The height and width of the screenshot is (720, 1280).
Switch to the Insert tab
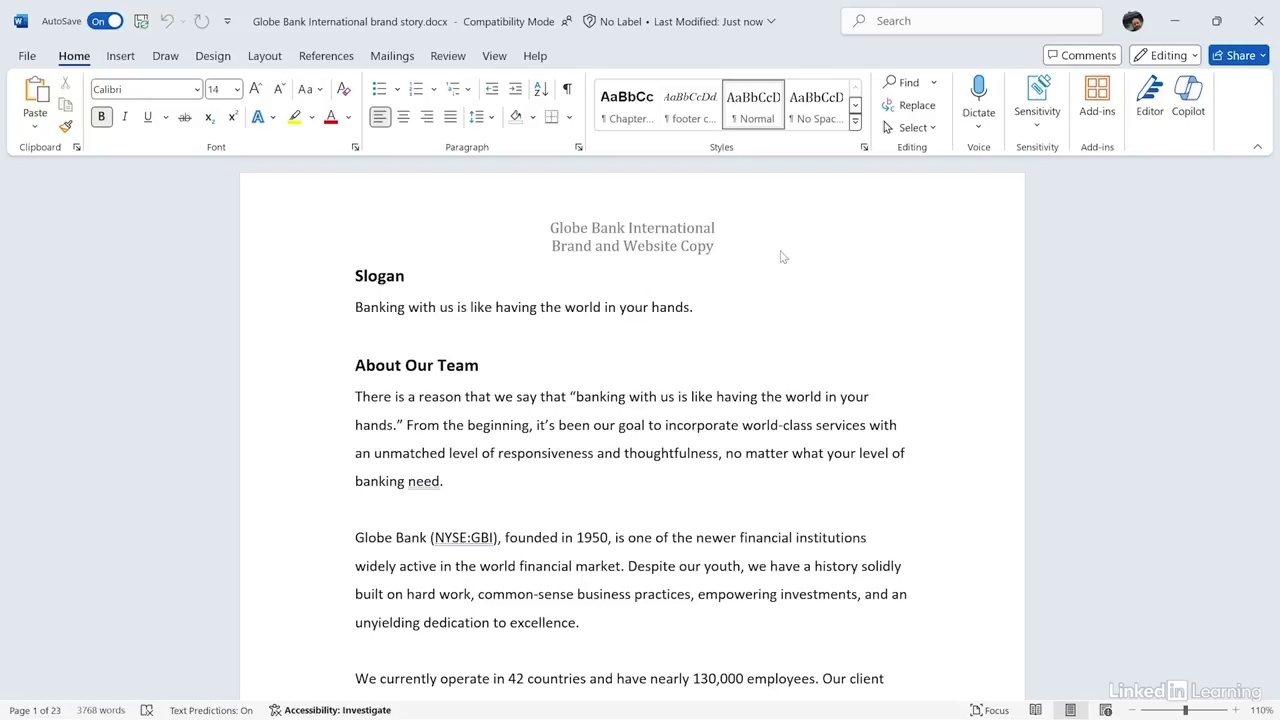tap(120, 56)
